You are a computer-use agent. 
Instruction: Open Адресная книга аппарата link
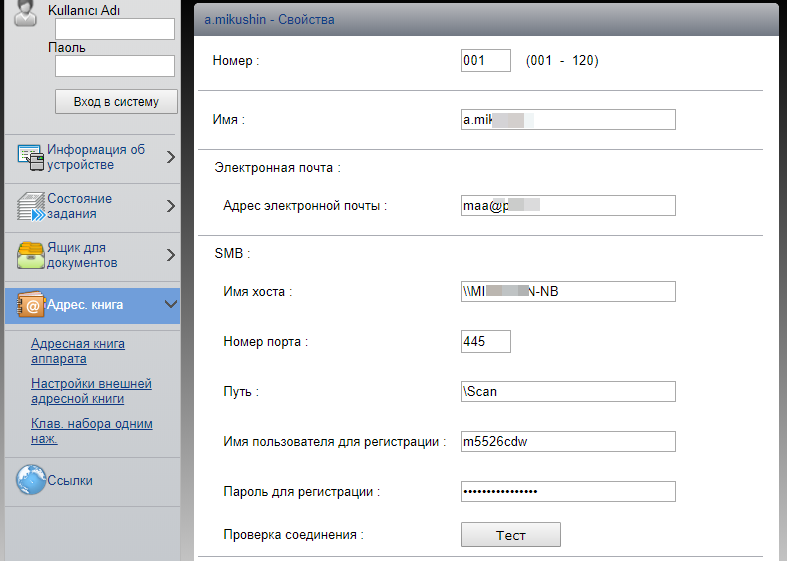(x=78, y=351)
